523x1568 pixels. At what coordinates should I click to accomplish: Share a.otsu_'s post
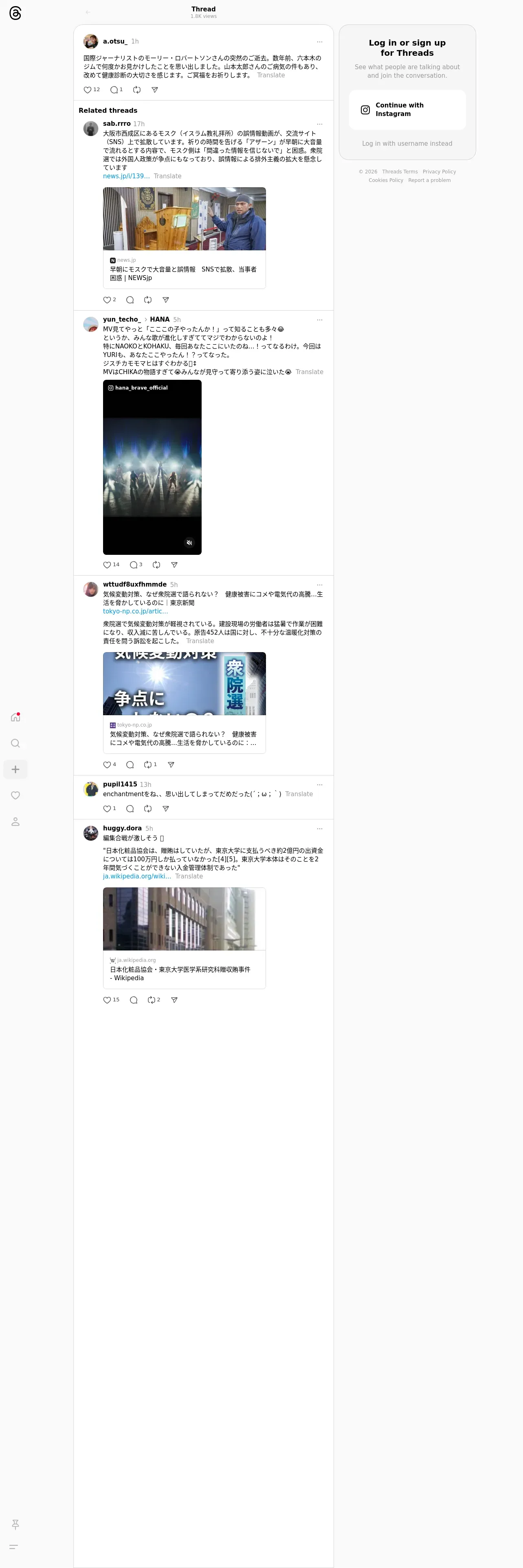(x=155, y=90)
